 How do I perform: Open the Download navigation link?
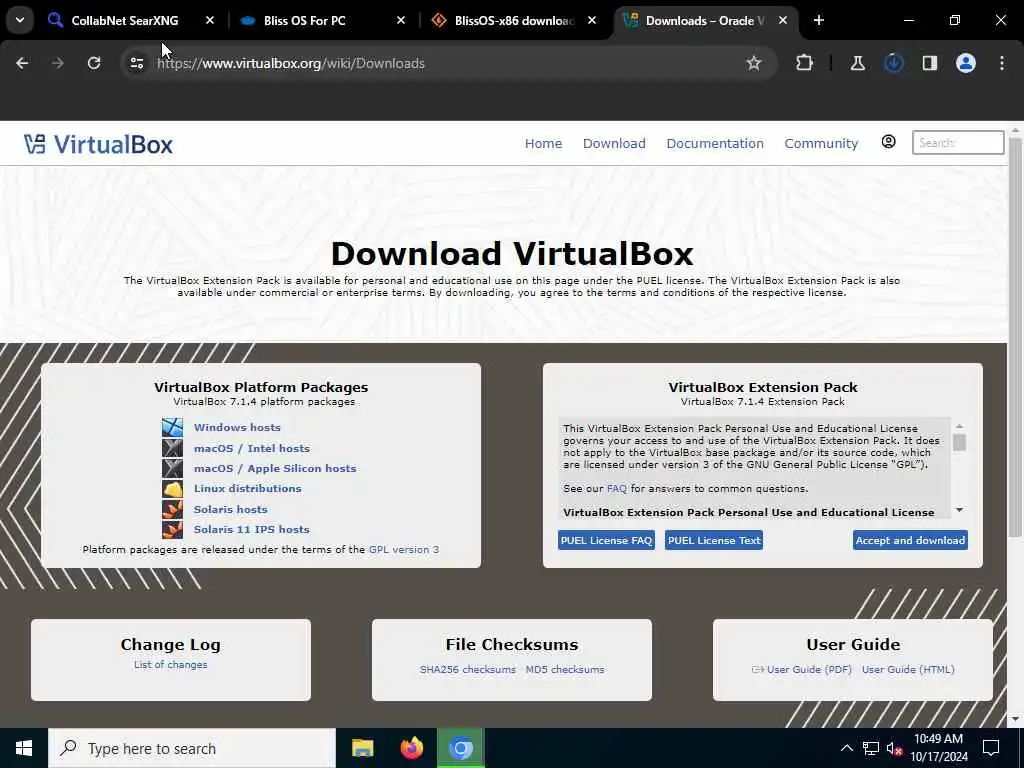coord(614,143)
